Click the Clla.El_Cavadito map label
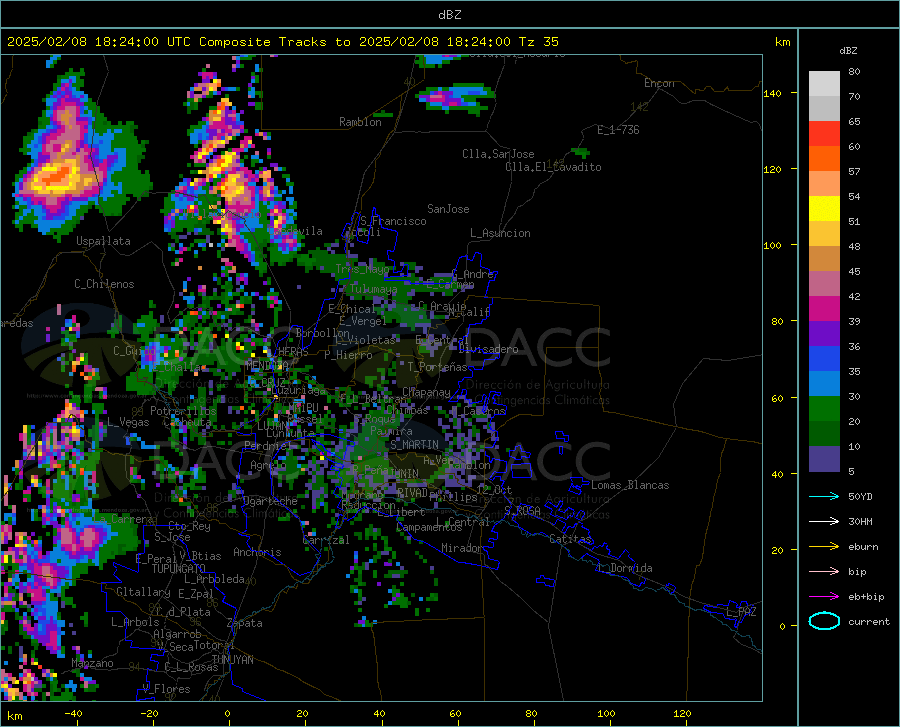900x727 pixels. (x=553, y=167)
